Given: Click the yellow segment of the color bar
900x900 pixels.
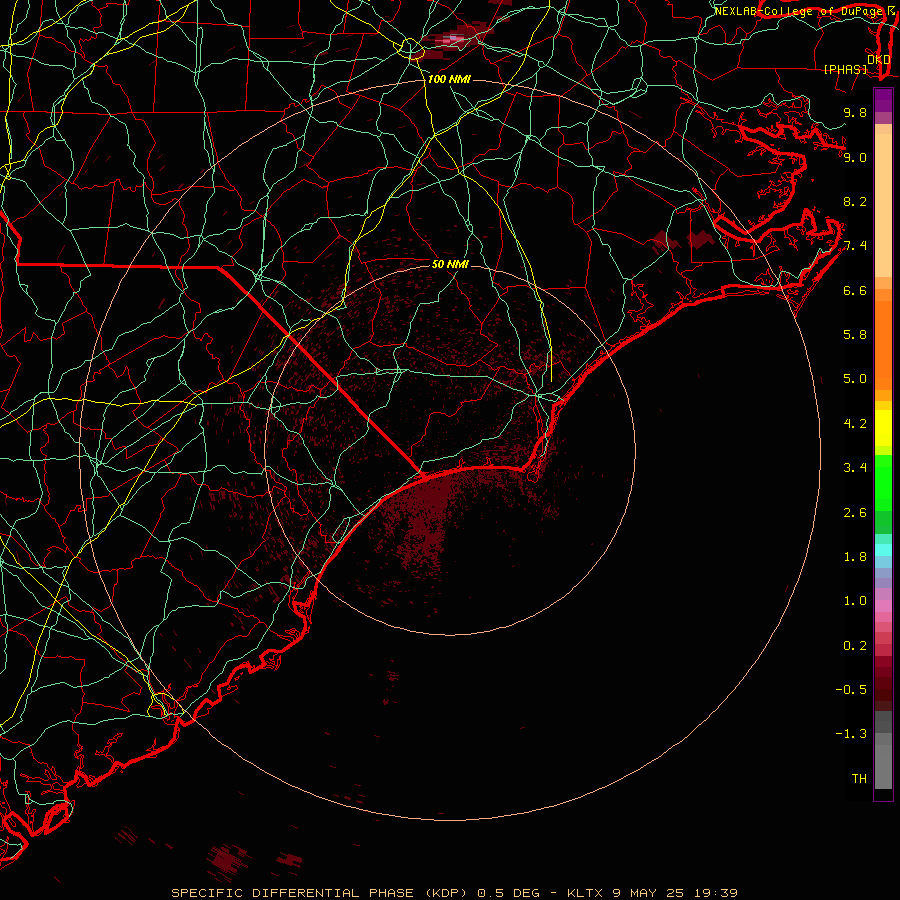Looking at the screenshot, I should point(883,428).
